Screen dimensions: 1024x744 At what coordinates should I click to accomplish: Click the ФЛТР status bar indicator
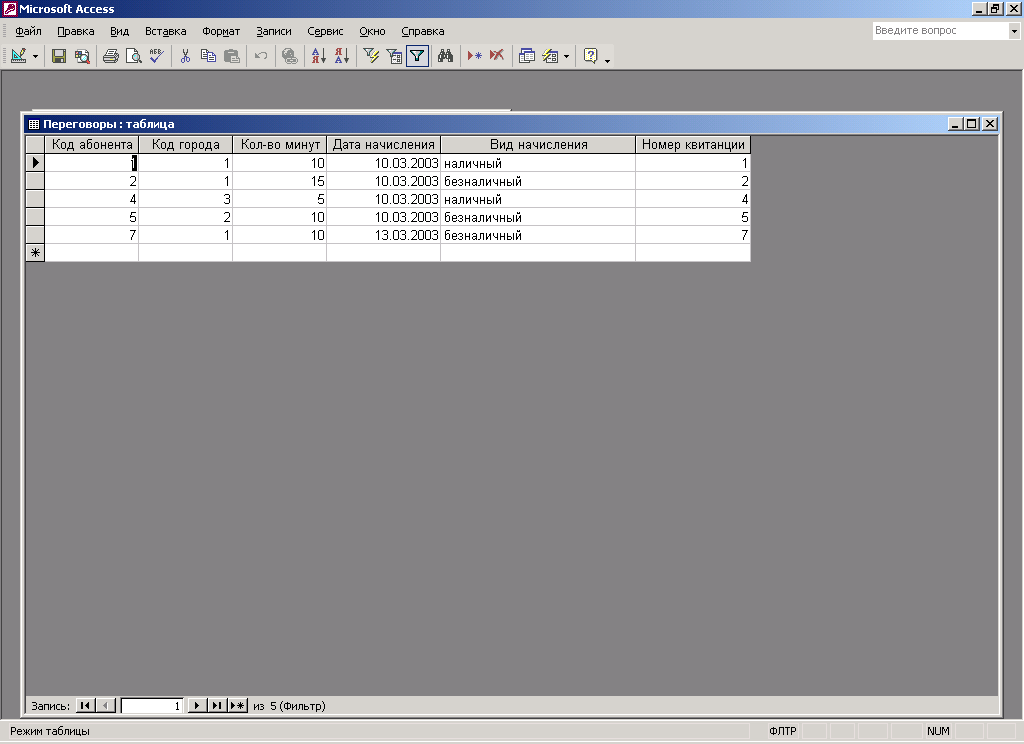(783, 731)
